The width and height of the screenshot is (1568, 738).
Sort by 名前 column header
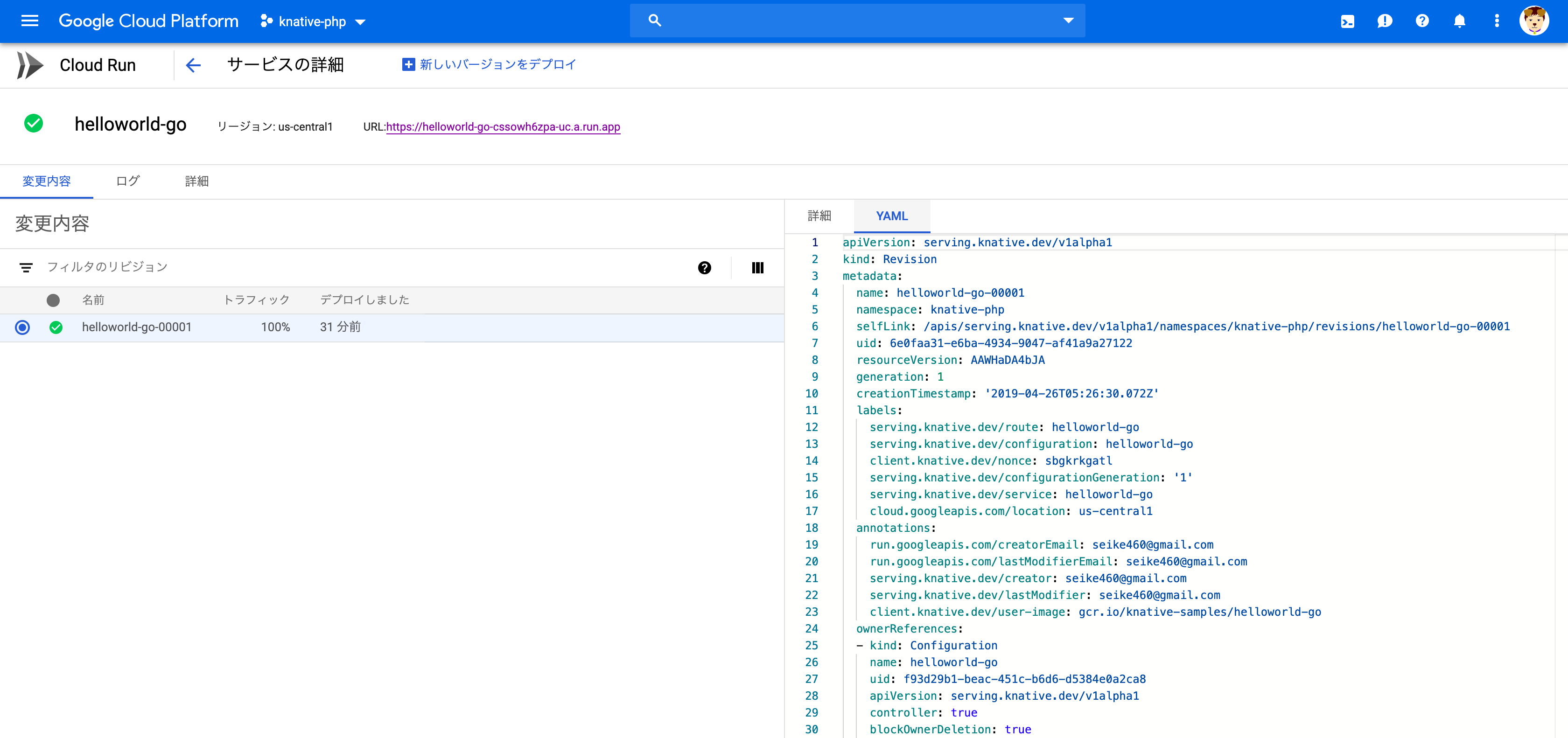point(93,300)
